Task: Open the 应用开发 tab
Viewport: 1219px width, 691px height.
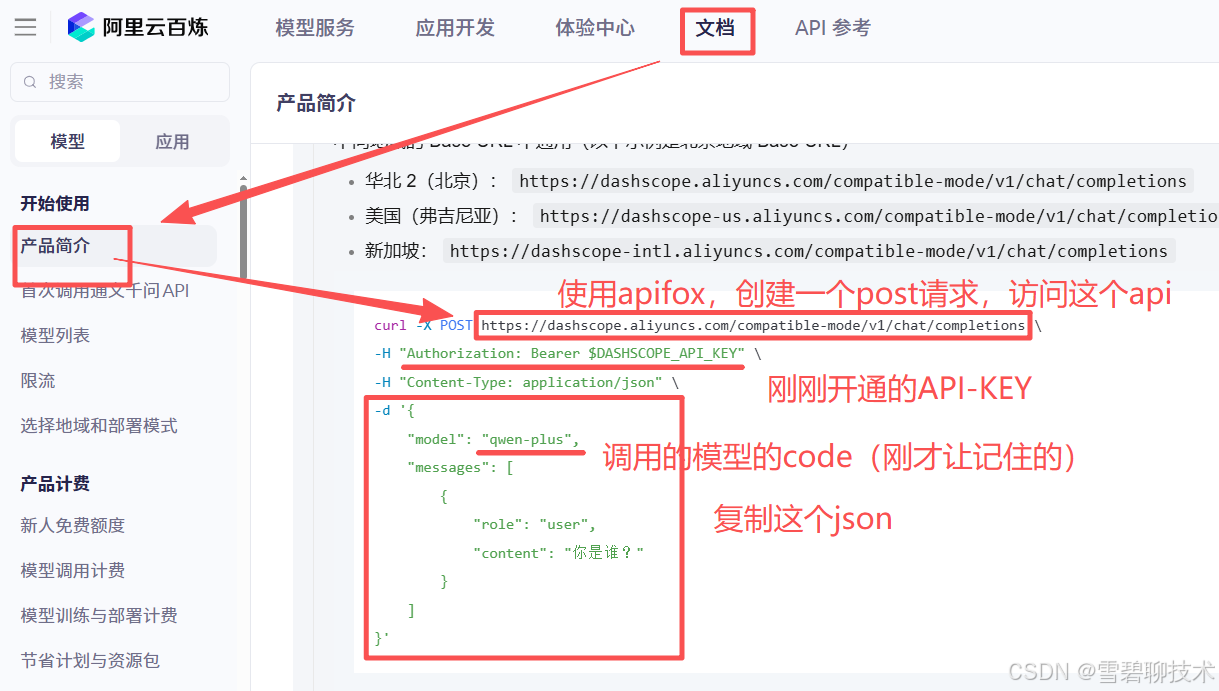Action: (x=455, y=28)
